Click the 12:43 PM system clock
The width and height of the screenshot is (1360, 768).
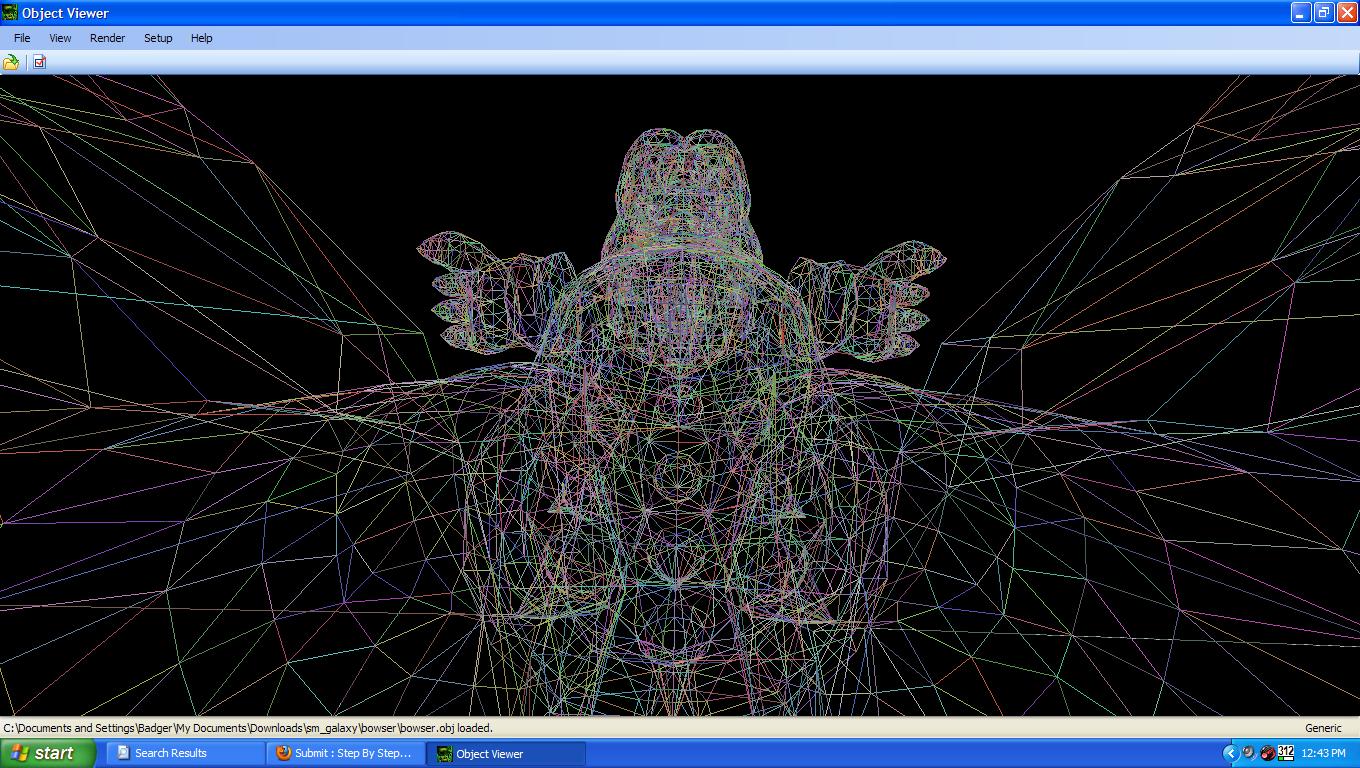(1323, 753)
